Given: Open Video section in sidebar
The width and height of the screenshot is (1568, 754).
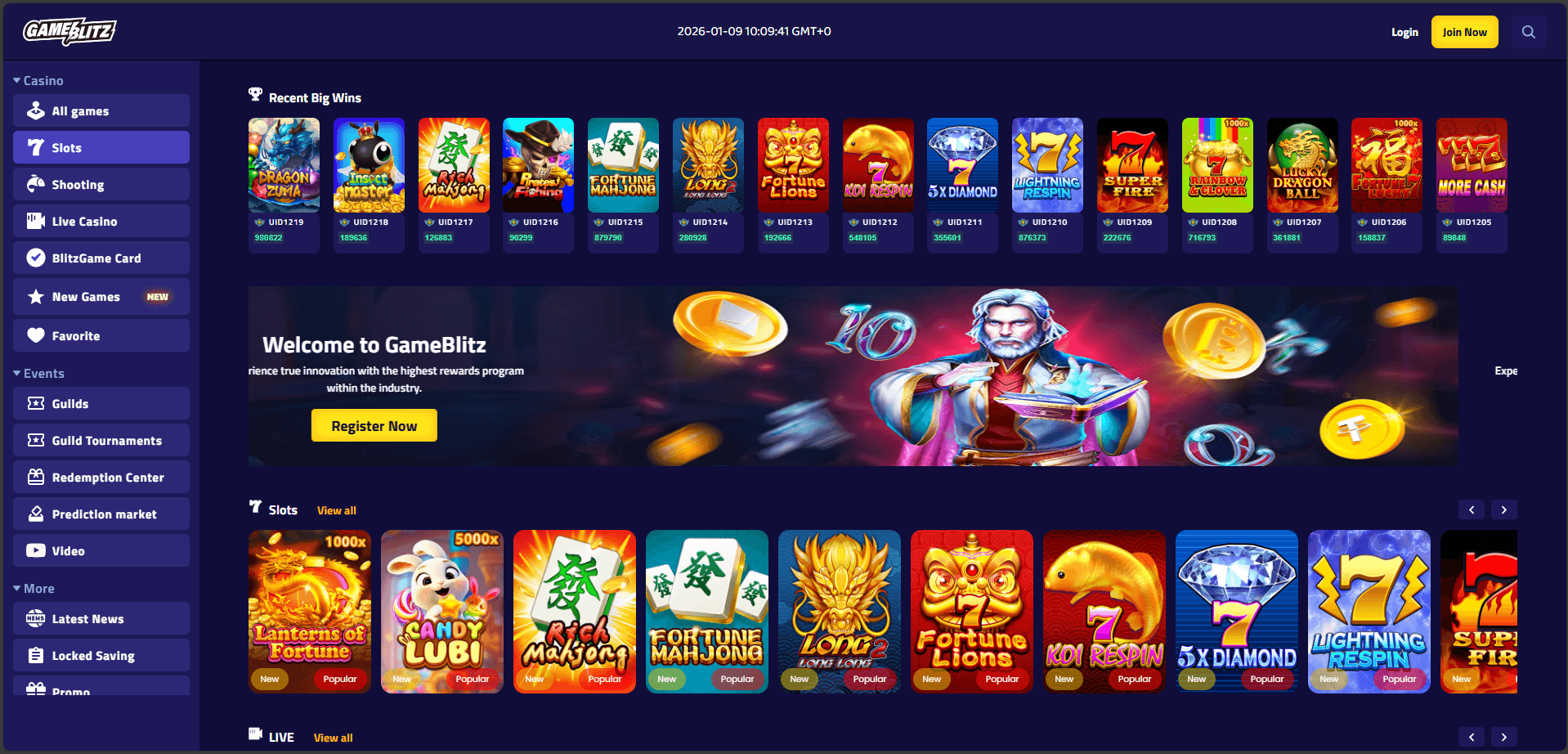Looking at the screenshot, I should [101, 550].
